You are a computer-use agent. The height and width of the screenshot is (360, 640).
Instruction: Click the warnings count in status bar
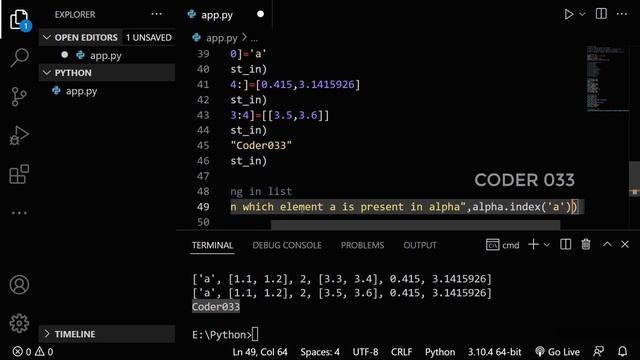[44, 351]
